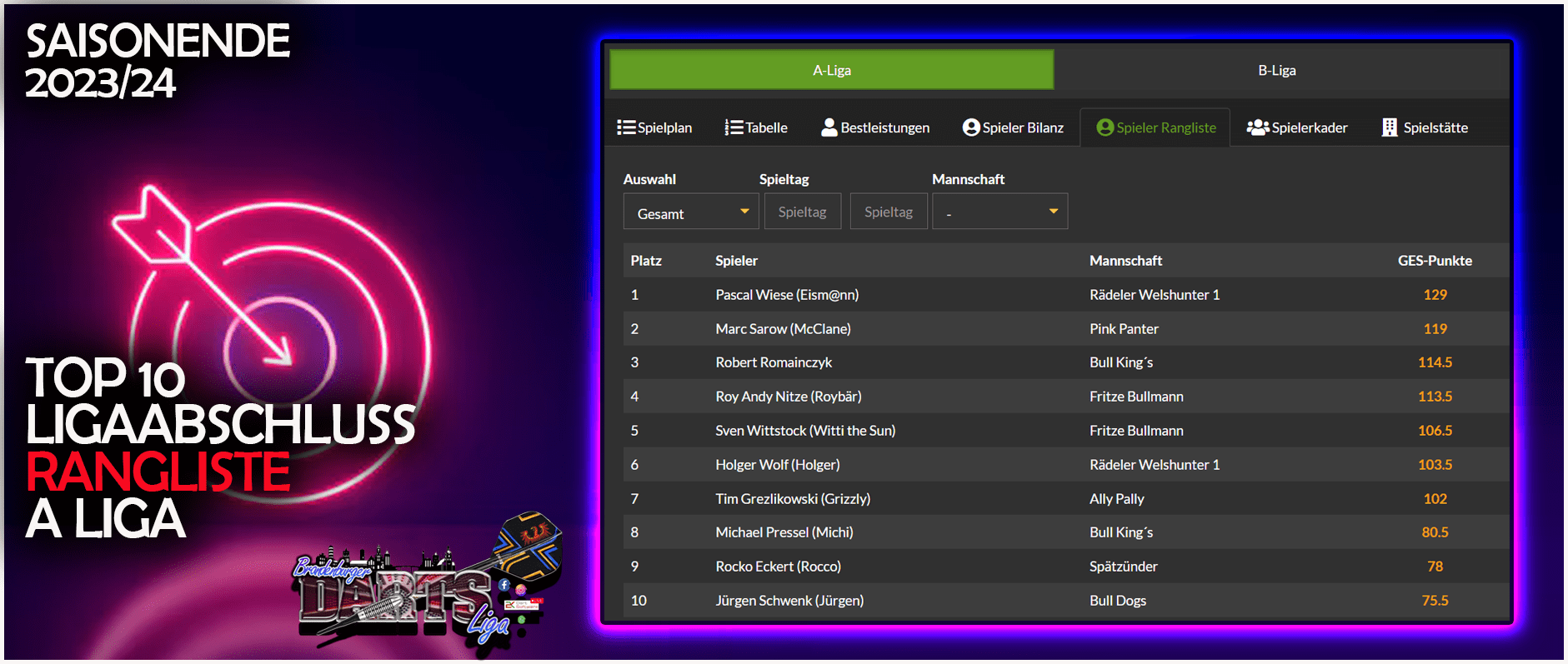Select player Jürgen Schwenk (Jürgen)
Image resolution: width=1568 pixels, height=664 pixels.
(789, 601)
